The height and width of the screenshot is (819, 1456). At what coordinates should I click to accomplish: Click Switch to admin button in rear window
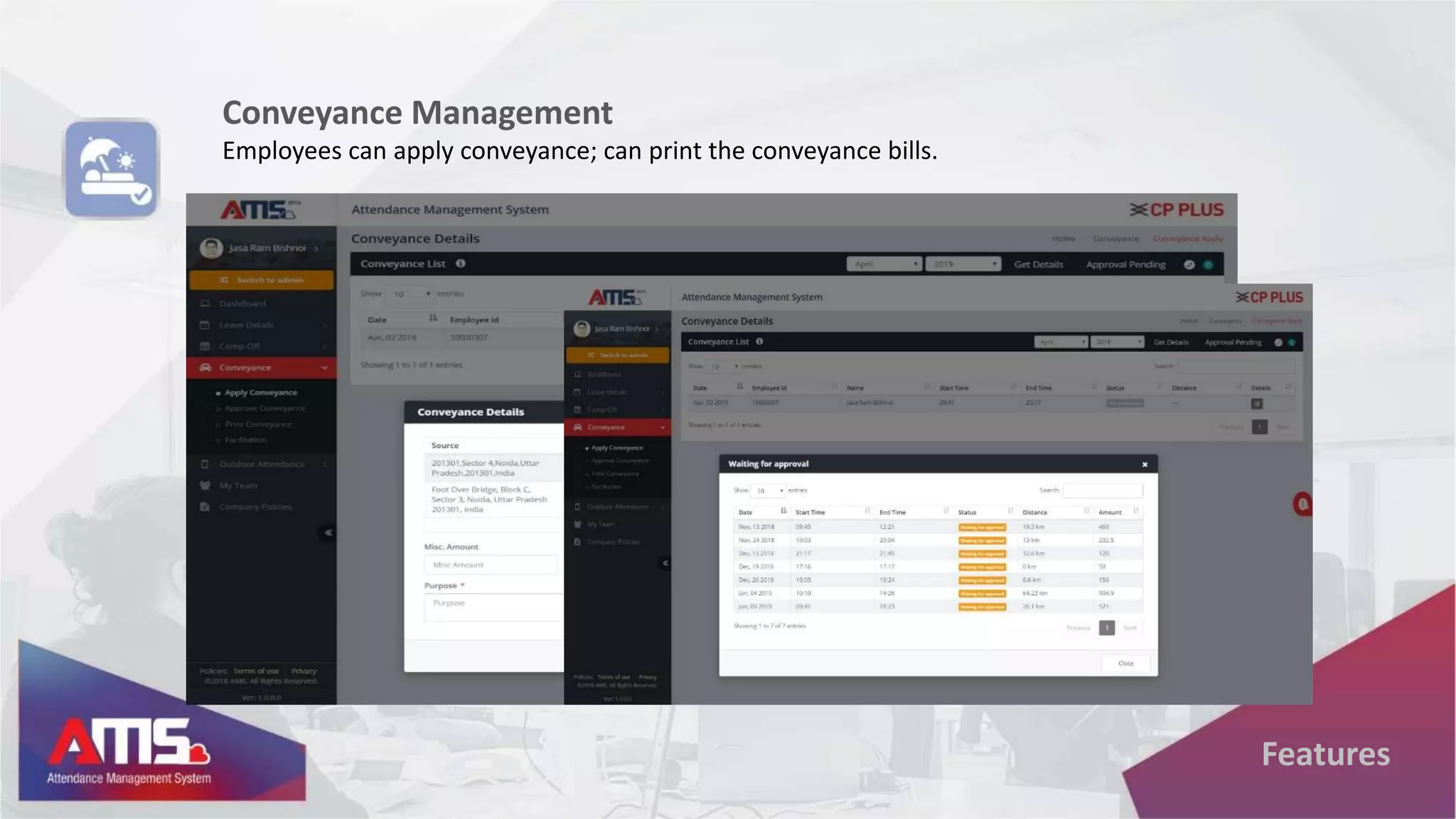262,279
